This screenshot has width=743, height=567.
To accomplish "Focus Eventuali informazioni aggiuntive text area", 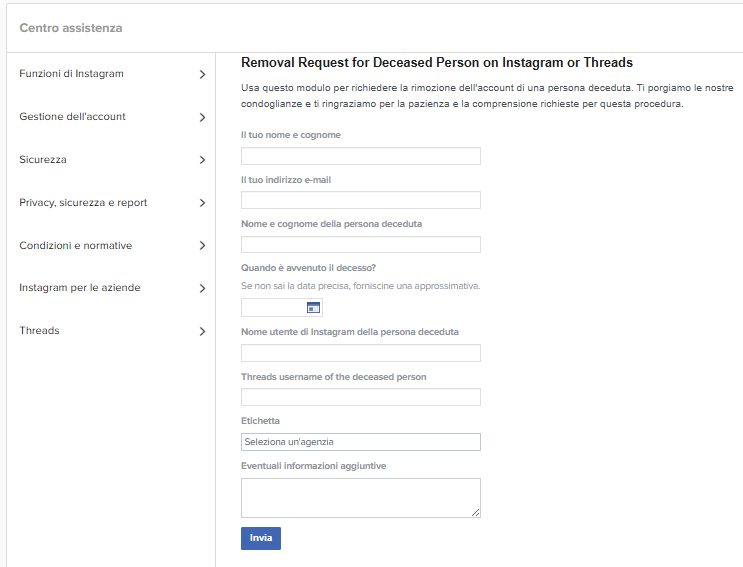I will [x=361, y=498].
